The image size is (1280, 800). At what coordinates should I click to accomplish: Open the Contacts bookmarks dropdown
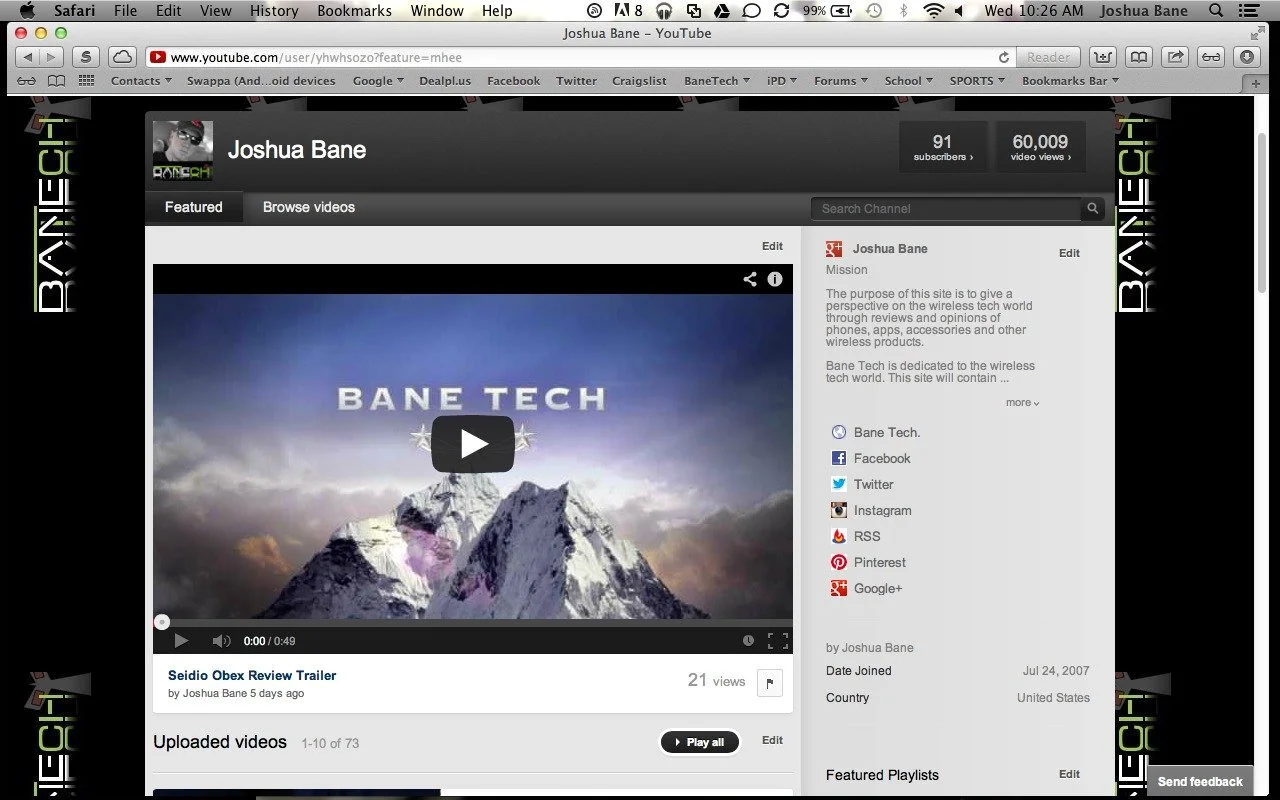pos(141,81)
